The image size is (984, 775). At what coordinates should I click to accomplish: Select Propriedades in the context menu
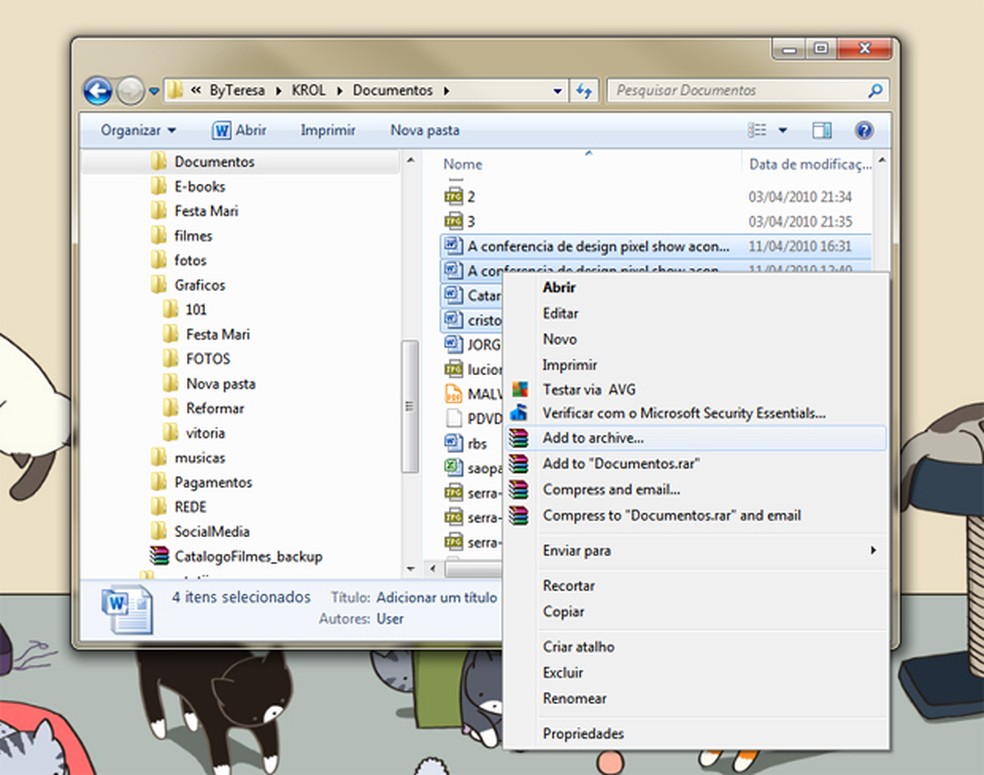[583, 733]
